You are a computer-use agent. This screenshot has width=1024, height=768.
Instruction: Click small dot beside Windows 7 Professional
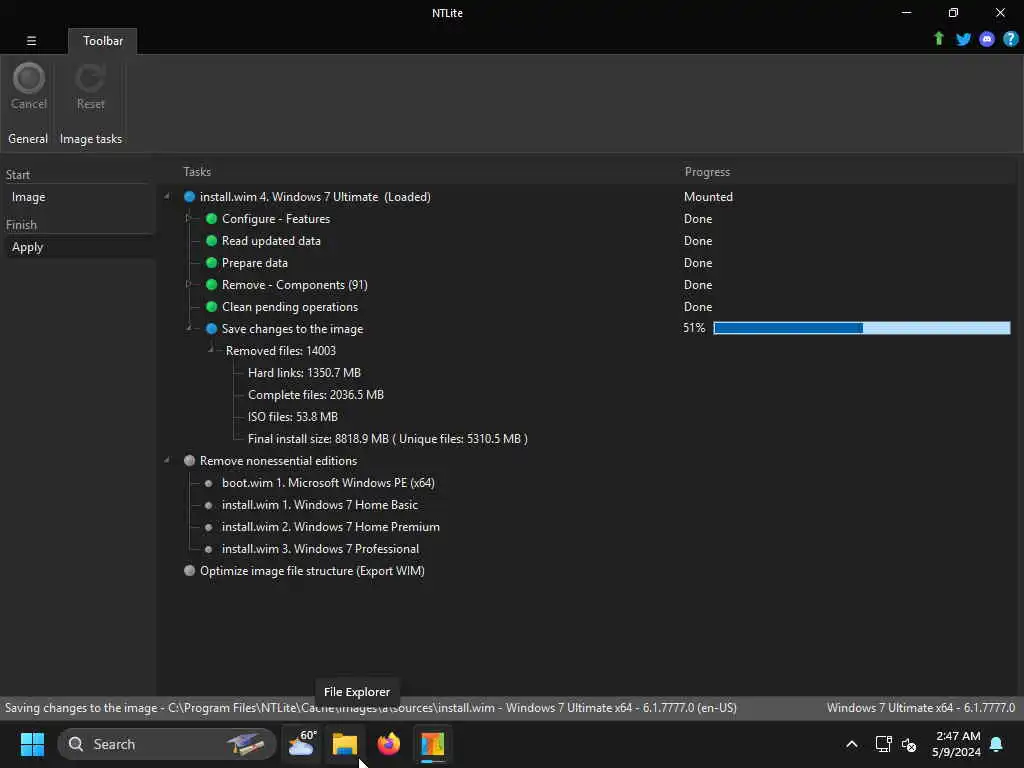coord(208,549)
